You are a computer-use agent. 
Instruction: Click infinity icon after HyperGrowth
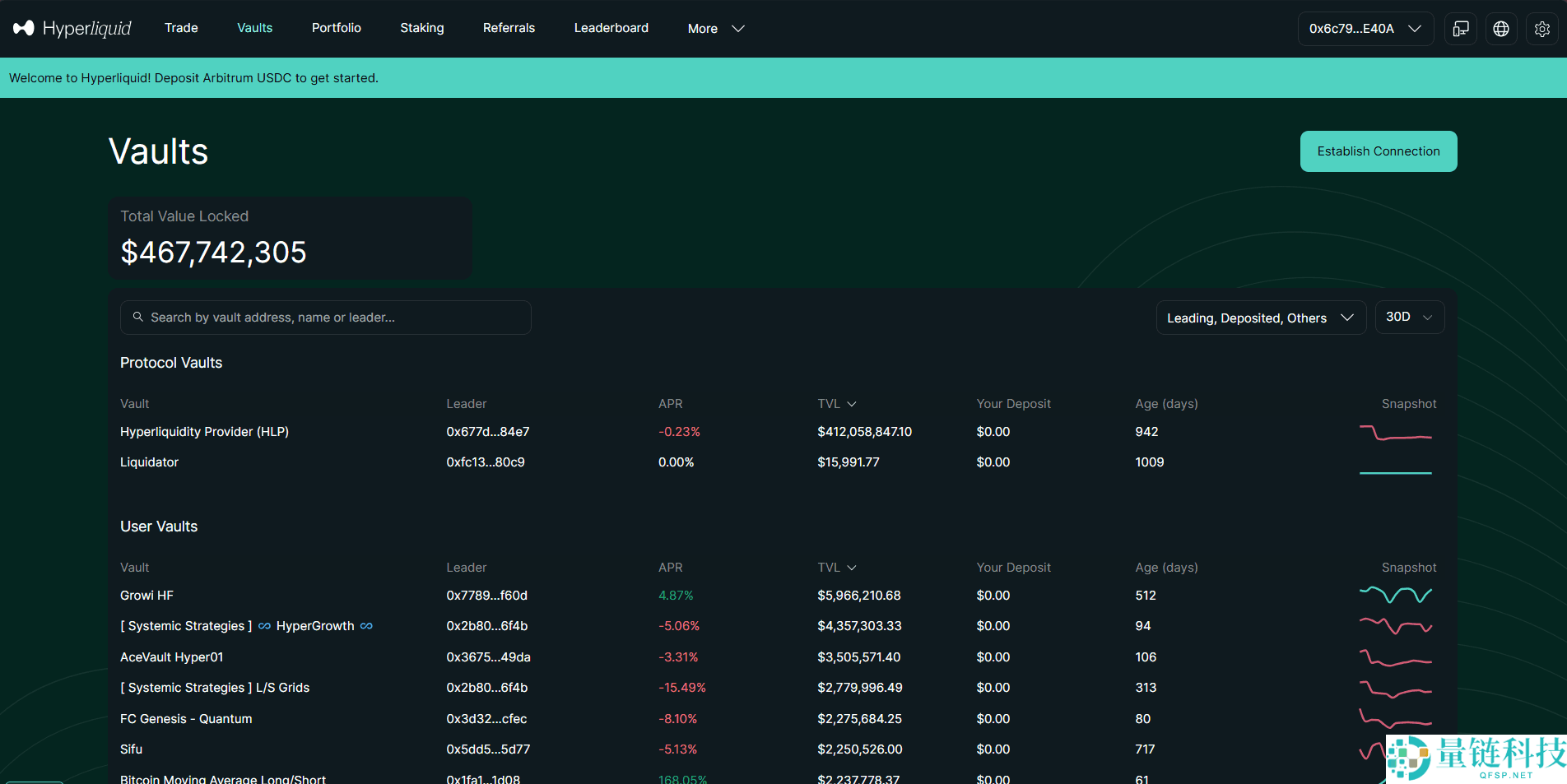point(366,626)
